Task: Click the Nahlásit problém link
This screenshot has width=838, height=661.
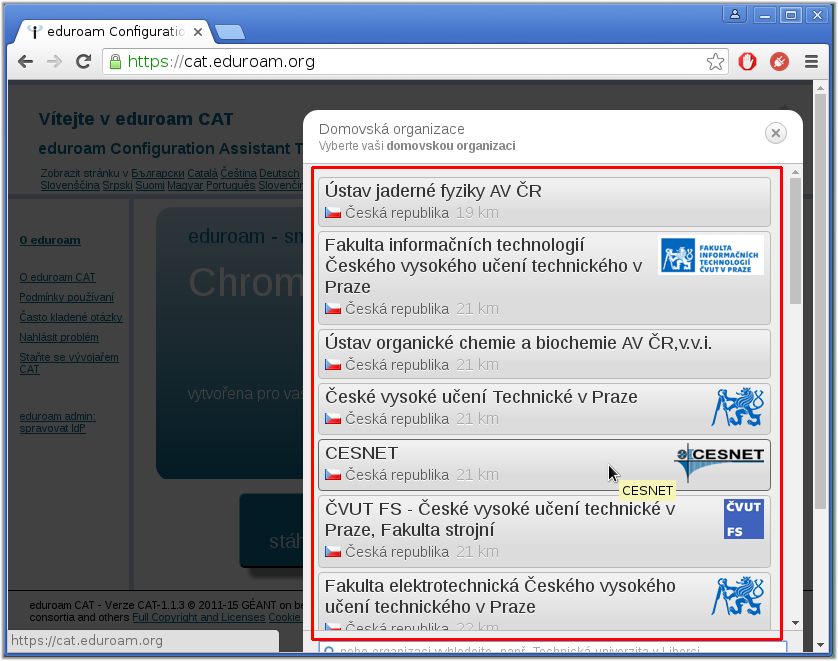Action: coord(59,337)
